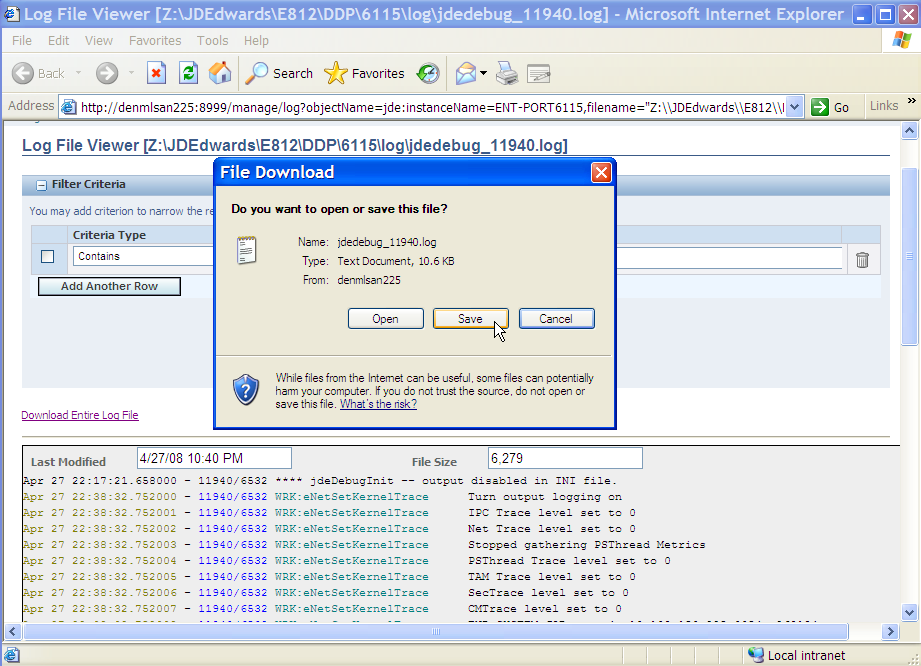Click the Save button in File Download
This screenshot has width=921, height=666.
(470, 318)
